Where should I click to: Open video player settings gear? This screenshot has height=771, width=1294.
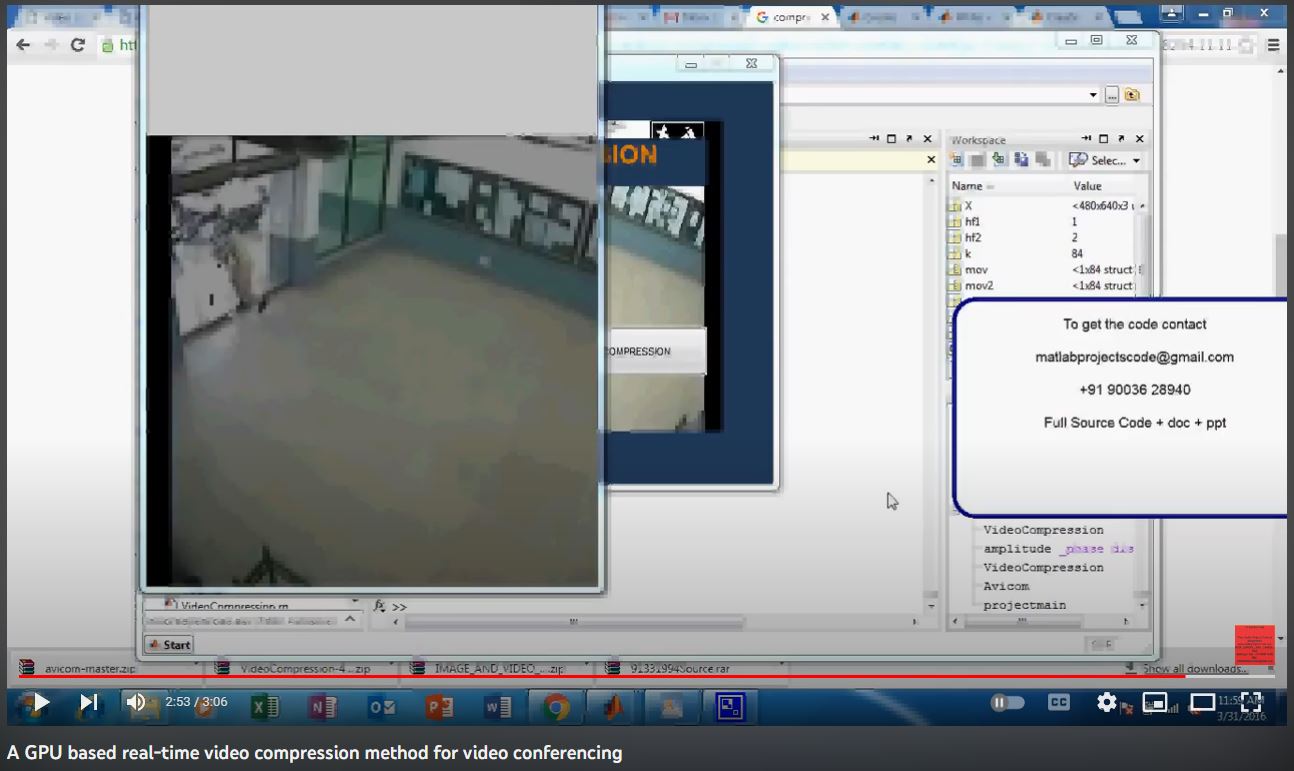[x=1107, y=703]
